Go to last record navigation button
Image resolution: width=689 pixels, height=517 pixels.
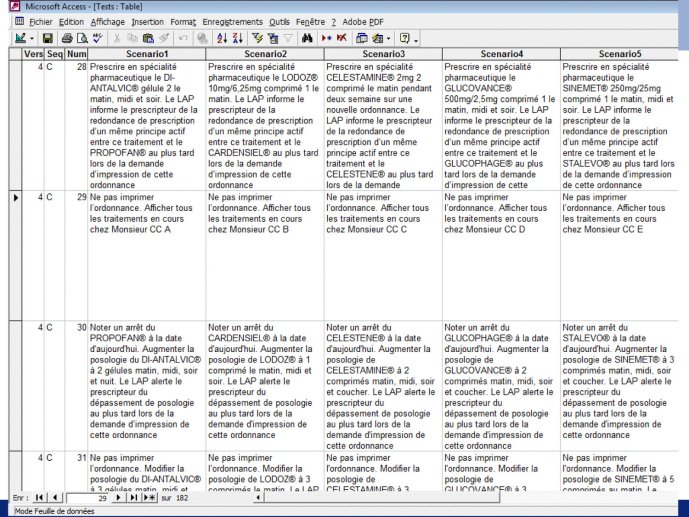pos(134,497)
